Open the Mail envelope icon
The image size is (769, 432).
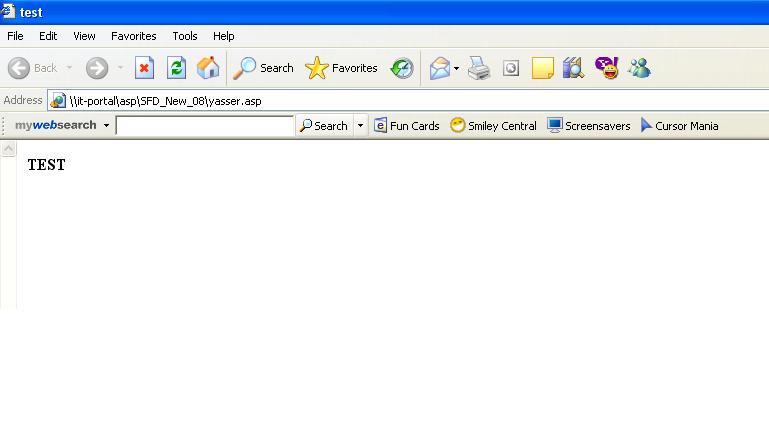point(439,68)
